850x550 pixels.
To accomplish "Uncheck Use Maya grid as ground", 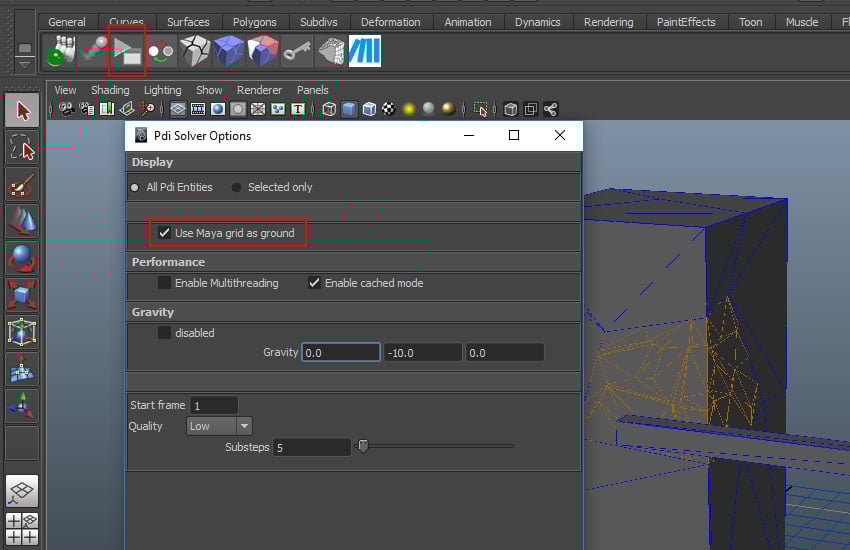I will (165, 233).
